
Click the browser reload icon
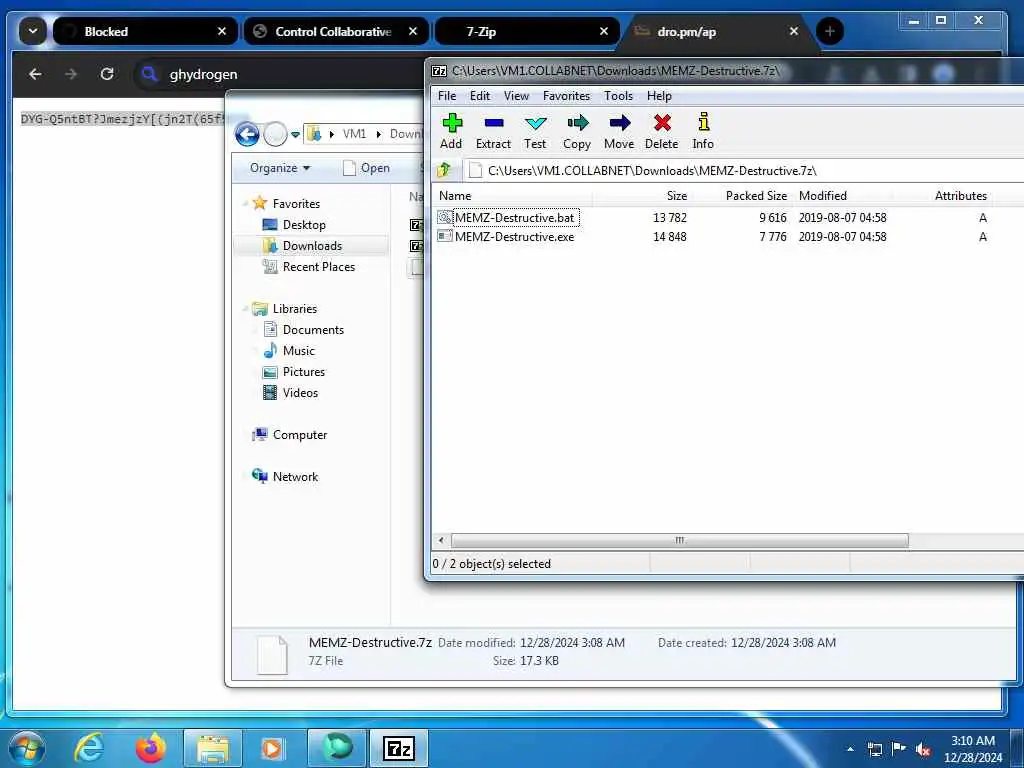[107, 74]
